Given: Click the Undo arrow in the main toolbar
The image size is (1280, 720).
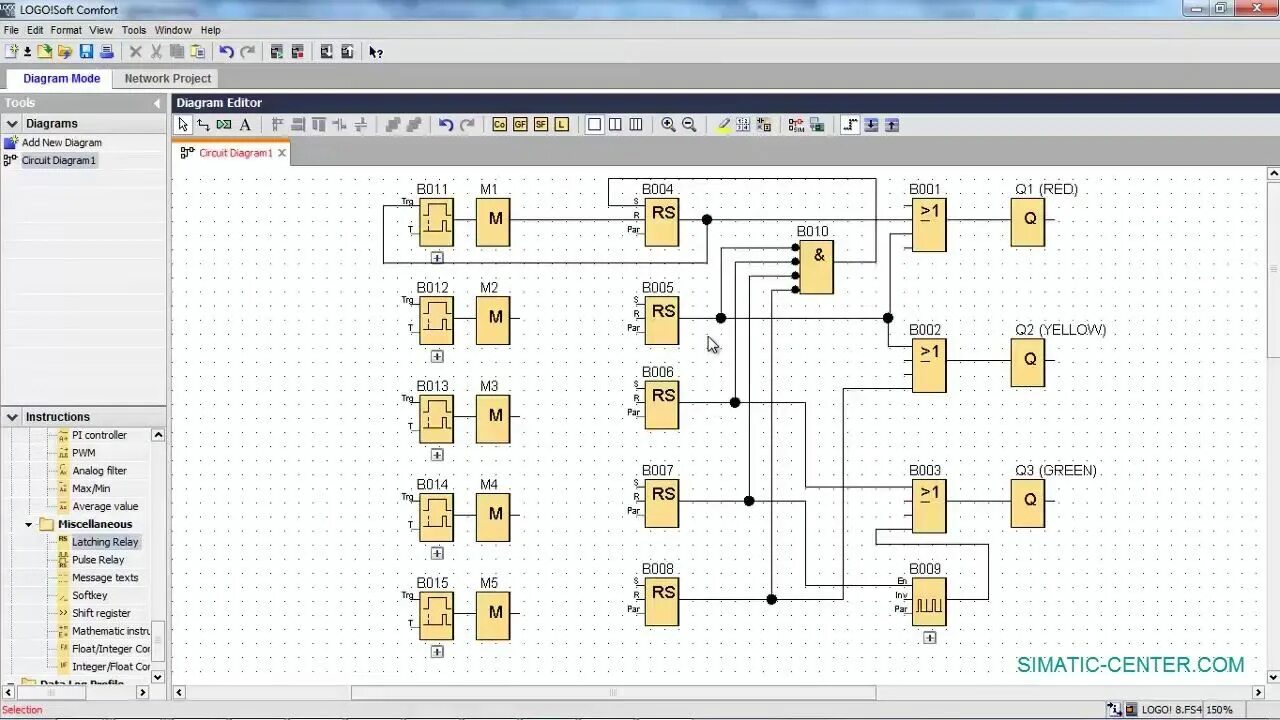Looking at the screenshot, I should tap(226, 52).
